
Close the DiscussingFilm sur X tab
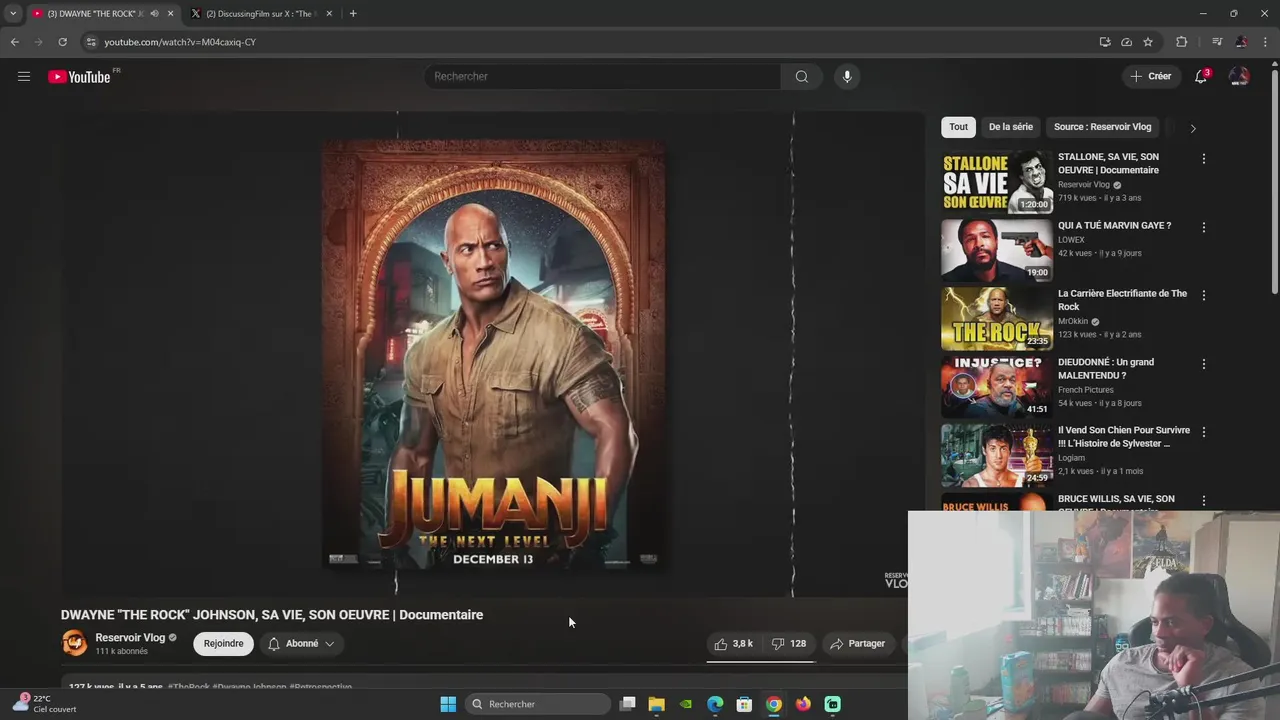point(329,13)
